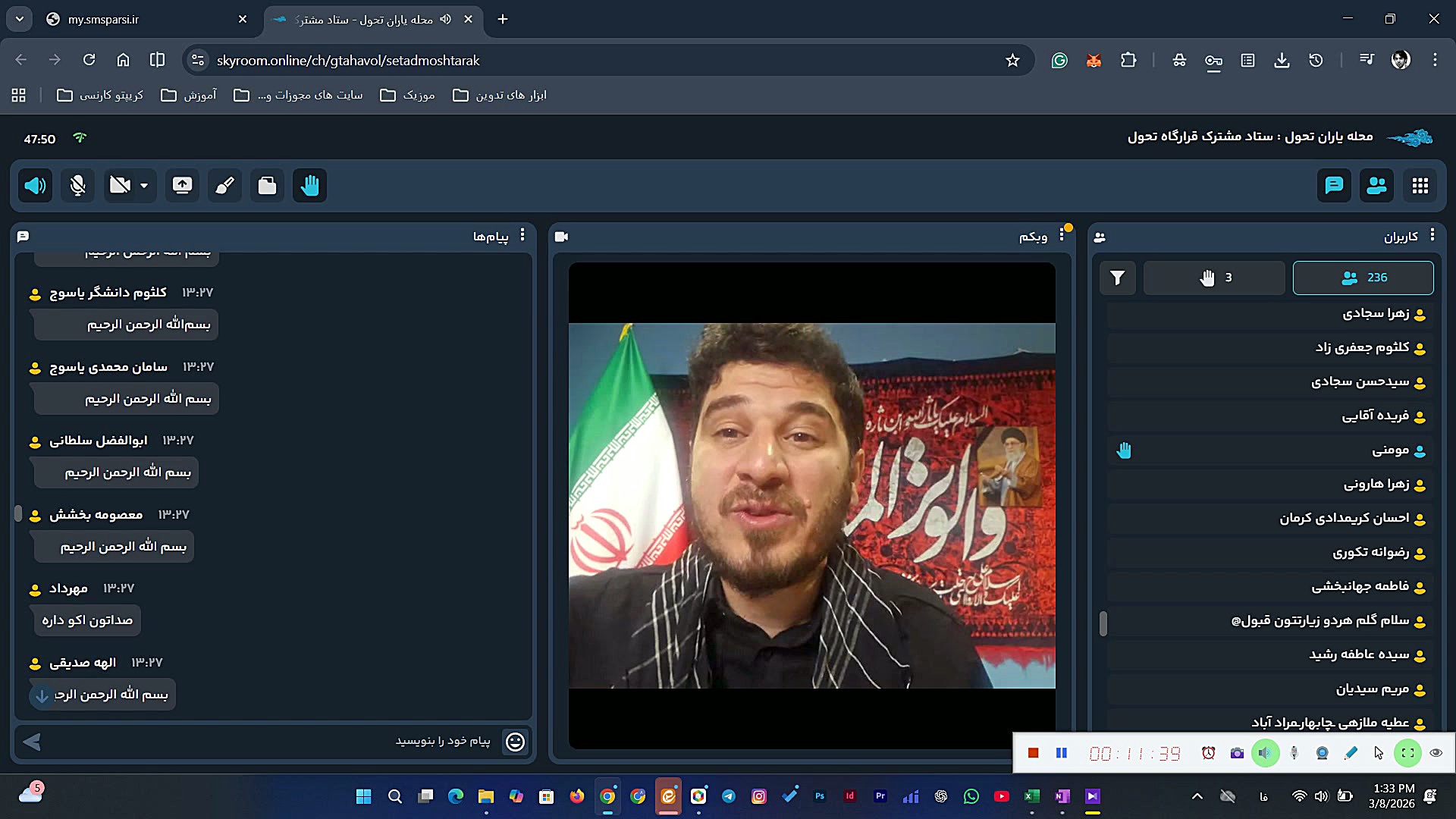Select user فاطمه جهانبخشی
Viewport: 1456px width, 819px height.
pos(1269,587)
